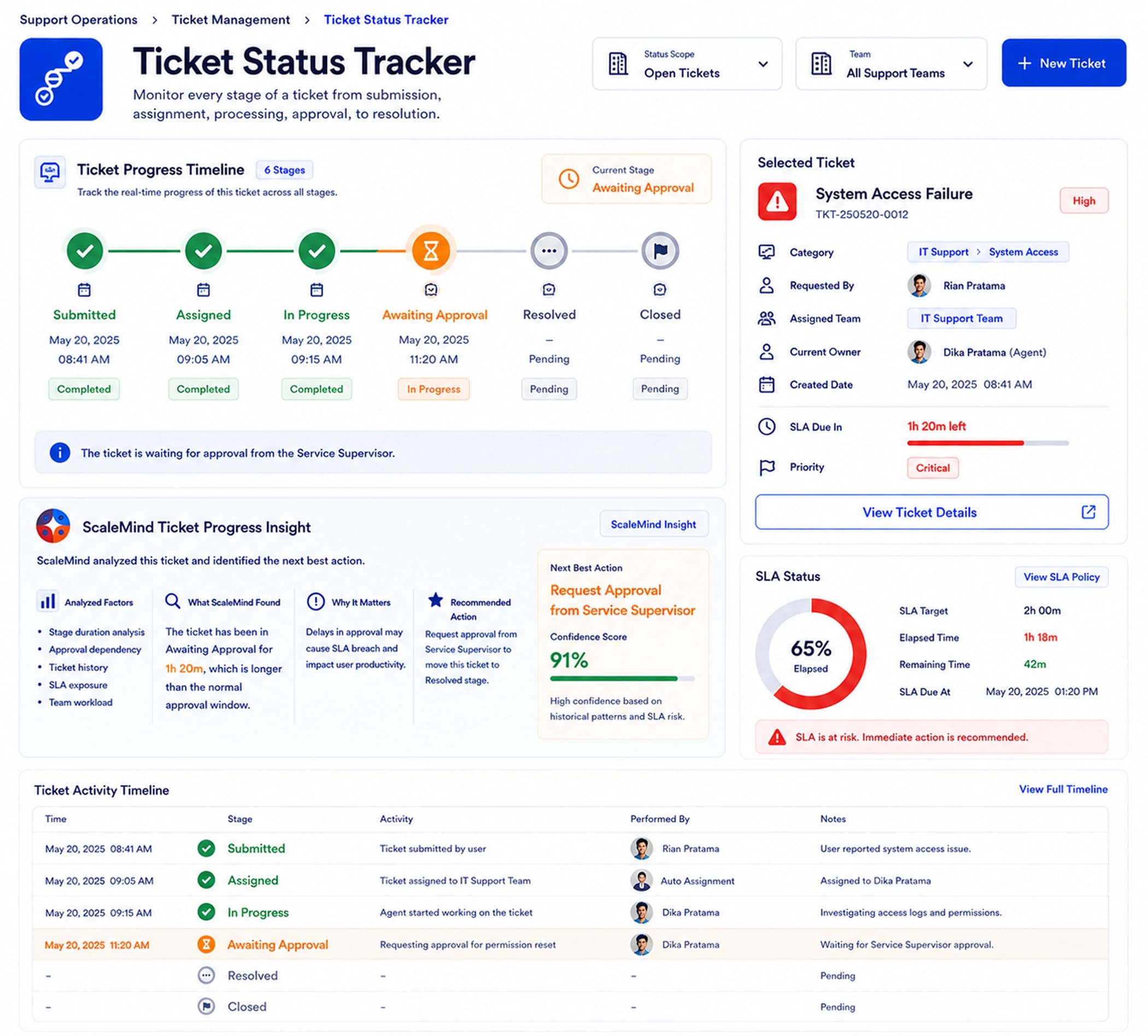The image size is (1148, 1036).
Task: Click the 91% confidence score bar
Action: pos(623,679)
